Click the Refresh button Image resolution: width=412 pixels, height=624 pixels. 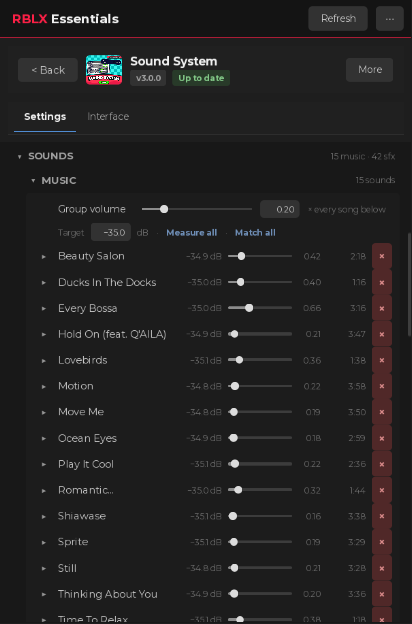[x=338, y=19]
